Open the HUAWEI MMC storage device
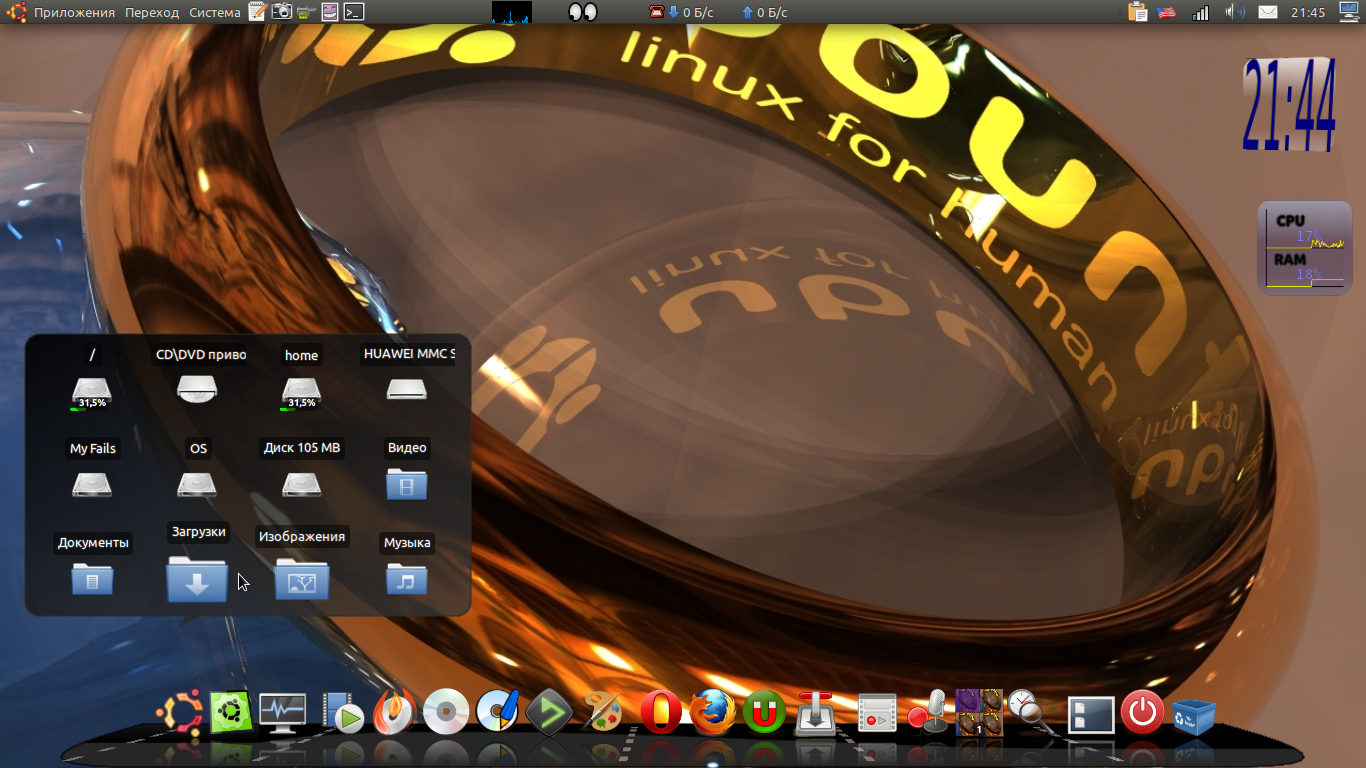This screenshot has height=768, width=1366. tap(407, 388)
